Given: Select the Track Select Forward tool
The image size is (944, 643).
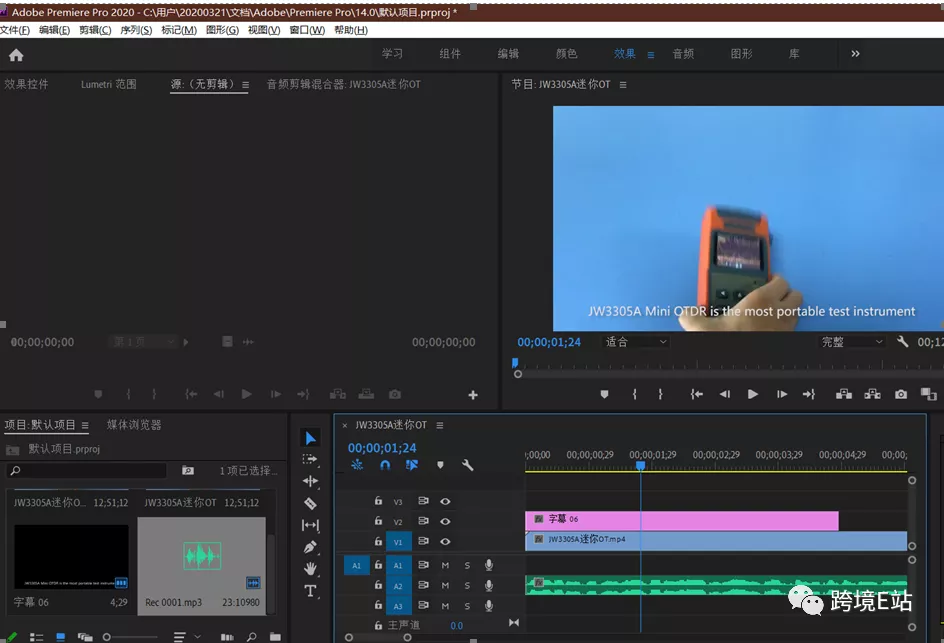Looking at the screenshot, I should [310, 459].
